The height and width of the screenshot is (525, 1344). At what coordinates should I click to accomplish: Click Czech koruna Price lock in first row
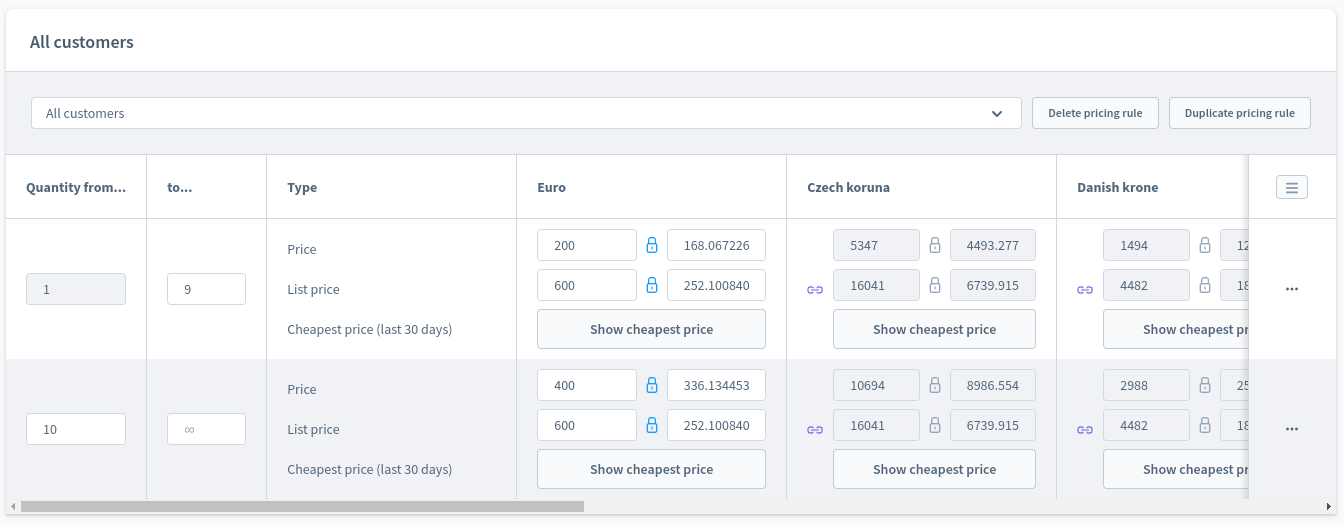point(935,245)
